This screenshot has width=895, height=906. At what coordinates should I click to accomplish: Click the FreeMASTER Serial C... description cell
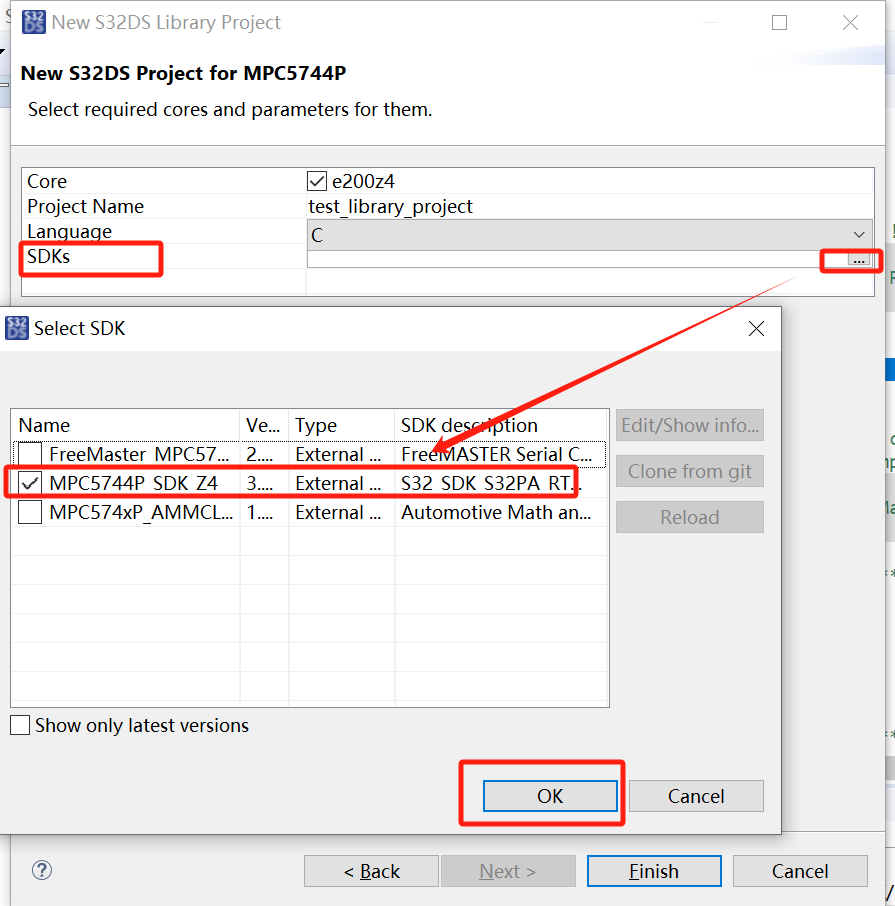497,454
